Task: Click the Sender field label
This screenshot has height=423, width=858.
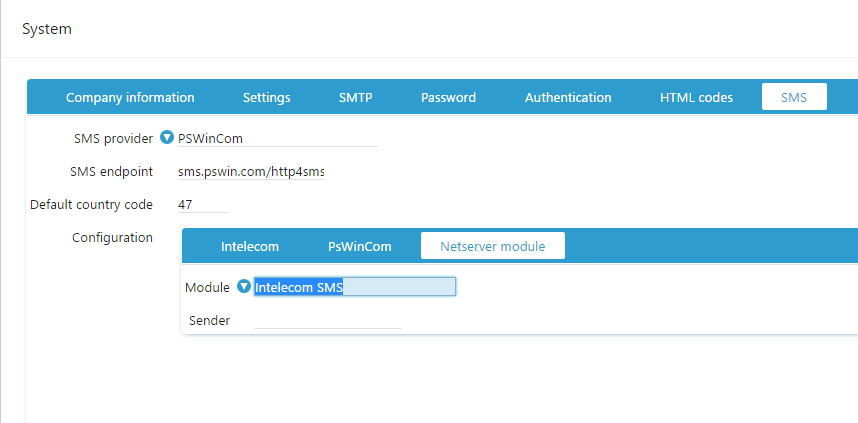Action: coord(209,320)
